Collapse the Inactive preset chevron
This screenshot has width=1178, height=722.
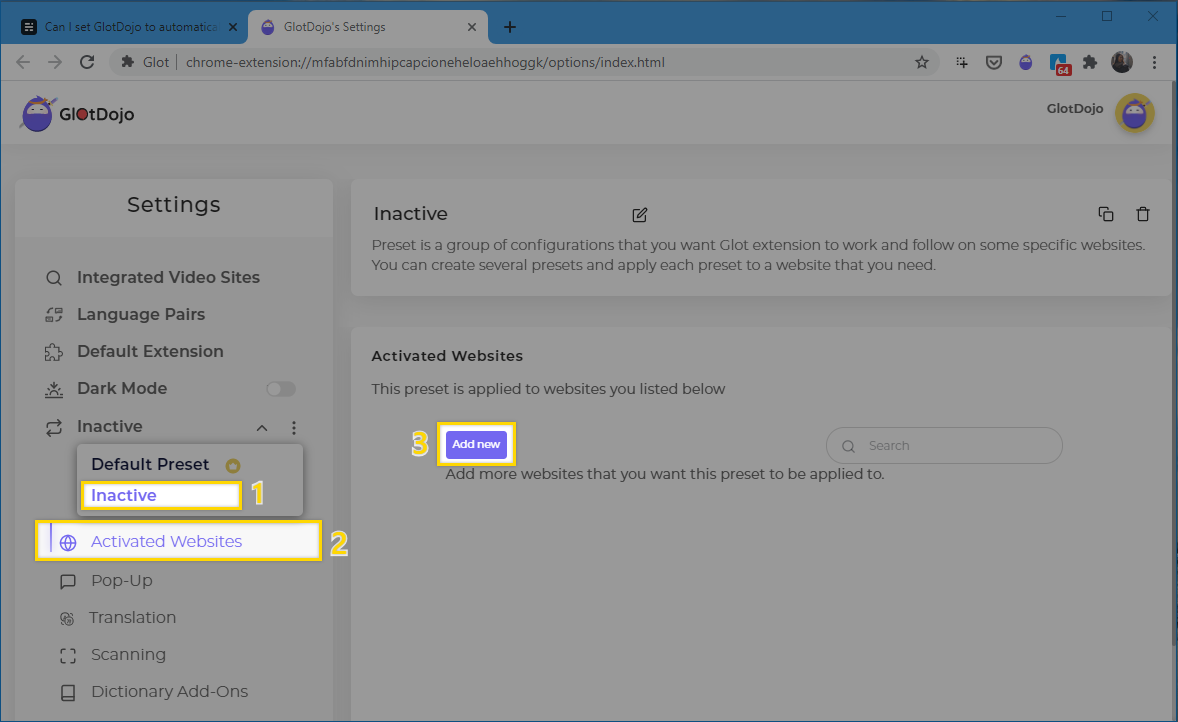(261, 427)
